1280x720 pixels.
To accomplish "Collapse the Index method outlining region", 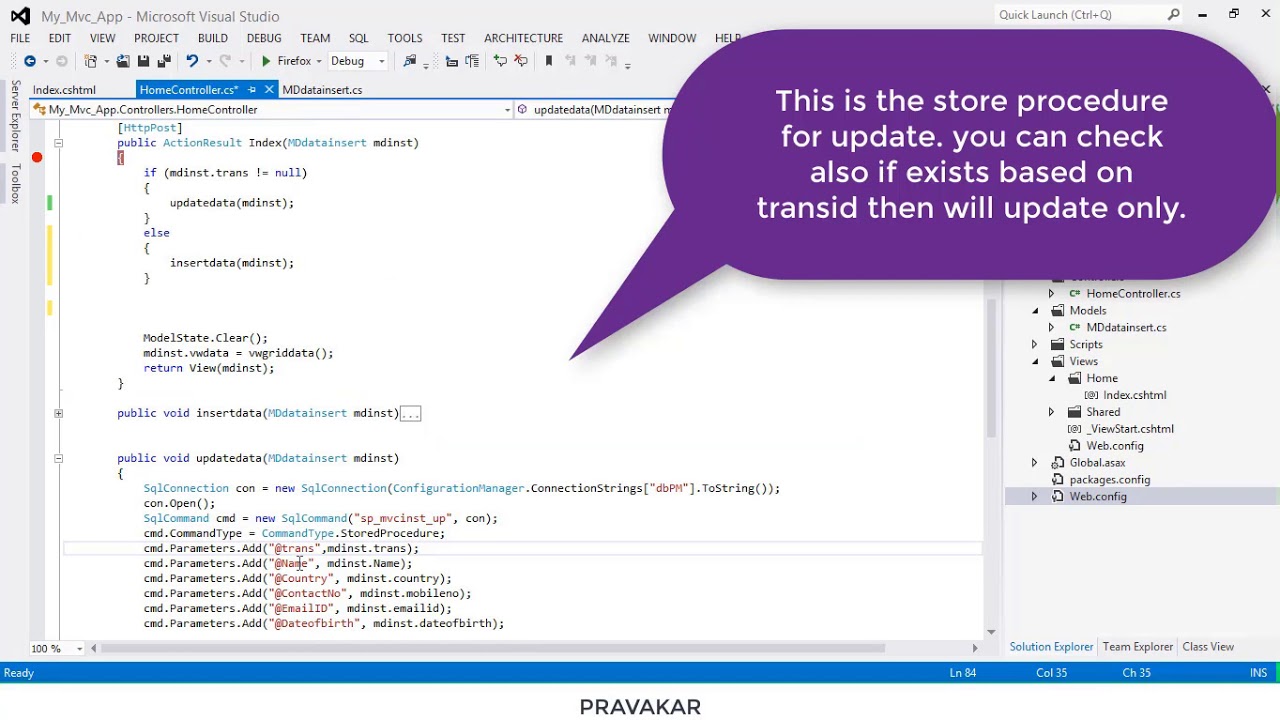I will [58, 143].
